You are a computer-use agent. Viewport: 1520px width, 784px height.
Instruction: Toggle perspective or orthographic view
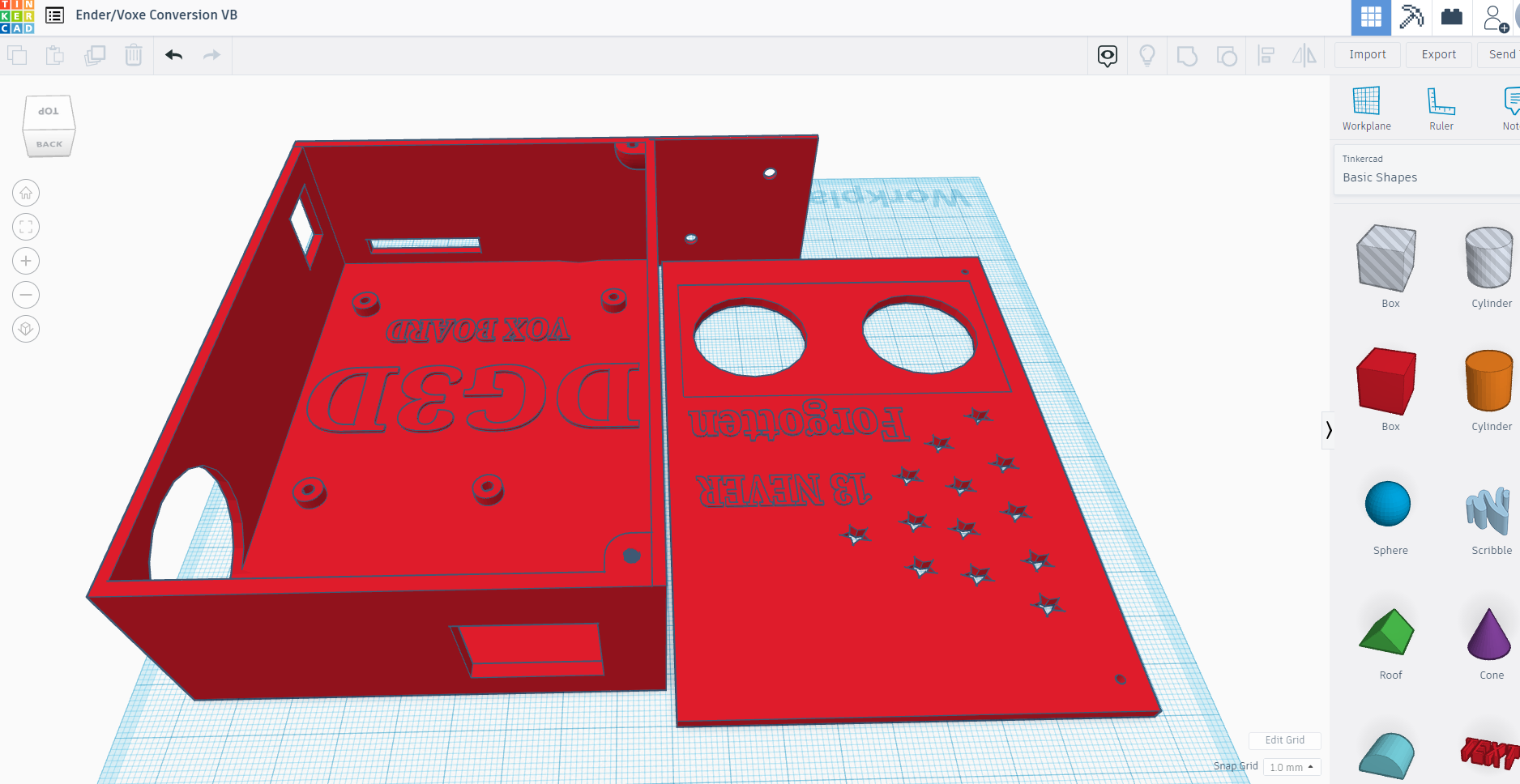click(x=26, y=329)
